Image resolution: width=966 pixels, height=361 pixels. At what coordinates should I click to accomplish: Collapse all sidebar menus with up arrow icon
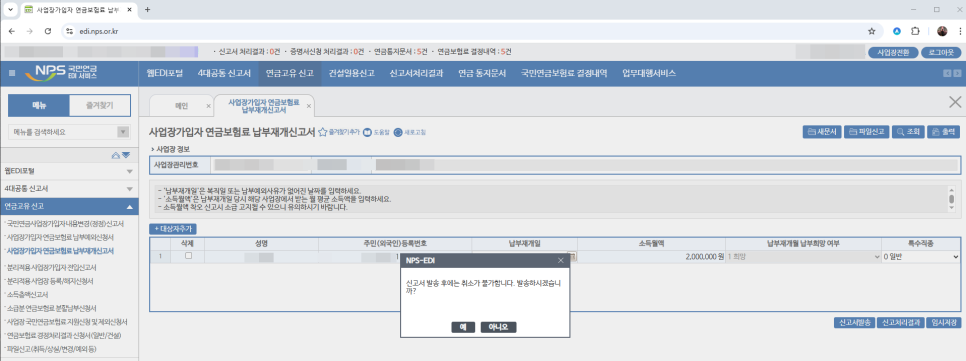[x=116, y=155]
